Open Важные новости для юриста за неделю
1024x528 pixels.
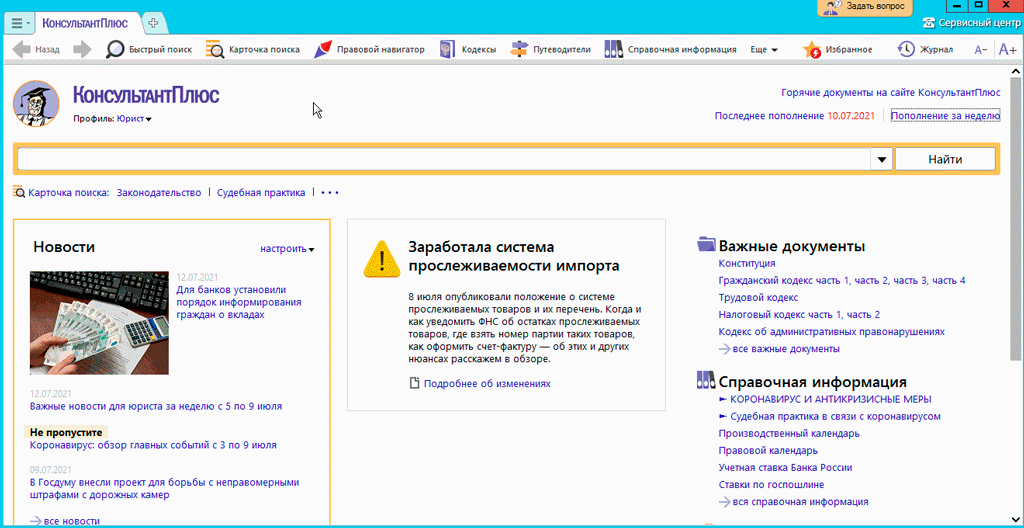click(156, 406)
